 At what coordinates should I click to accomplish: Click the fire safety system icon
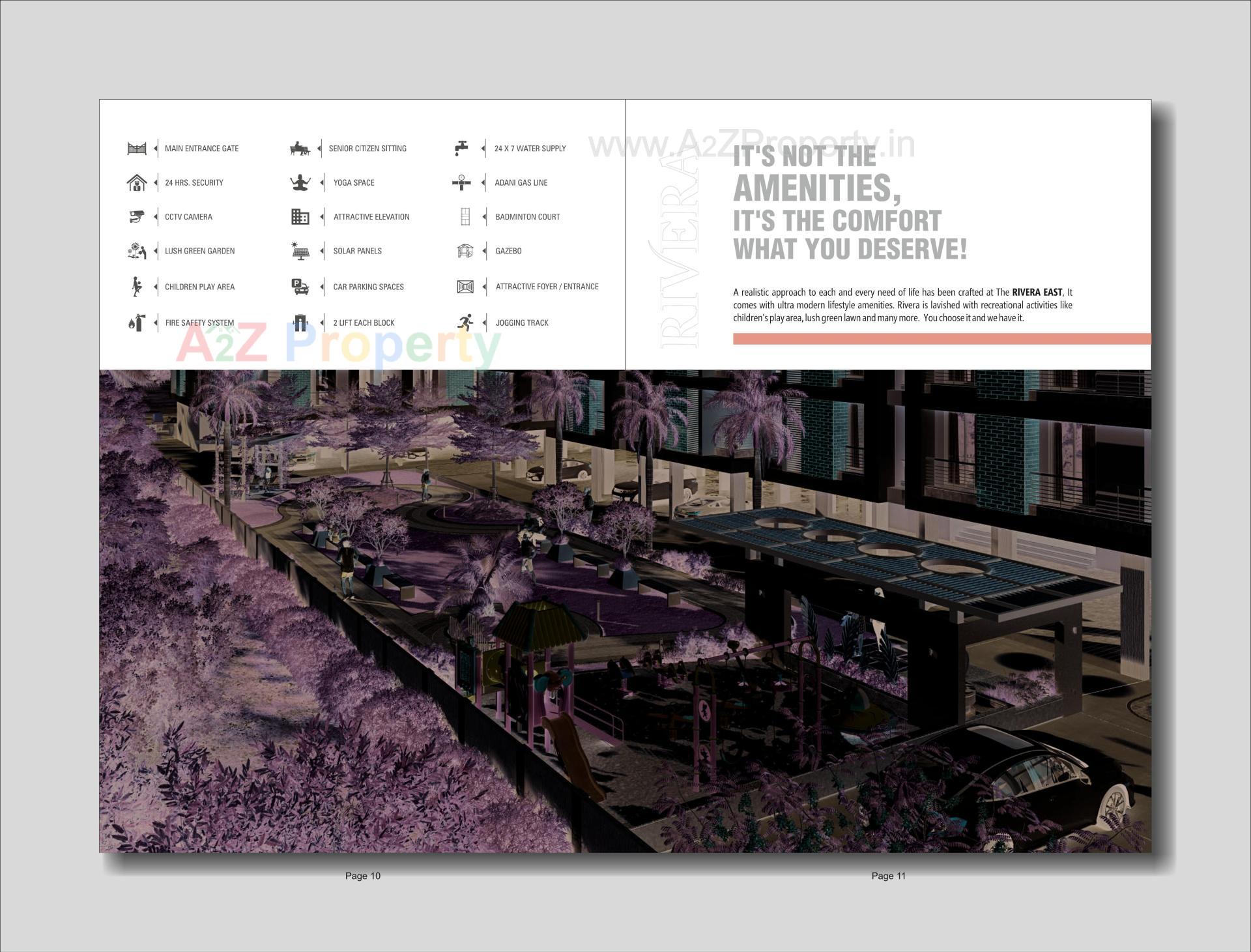[x=136, y=323]
